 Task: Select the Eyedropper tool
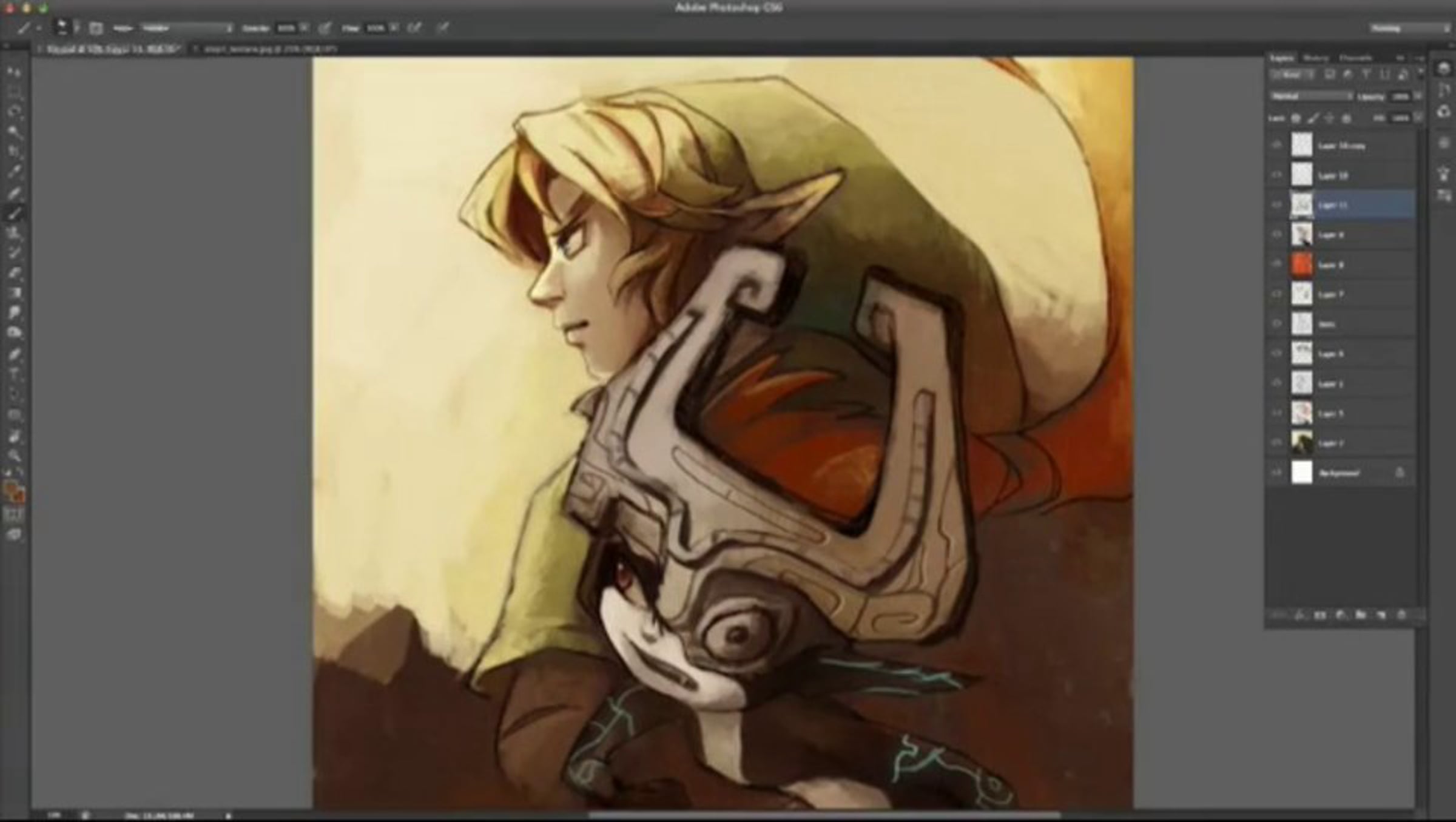point(15,172)
